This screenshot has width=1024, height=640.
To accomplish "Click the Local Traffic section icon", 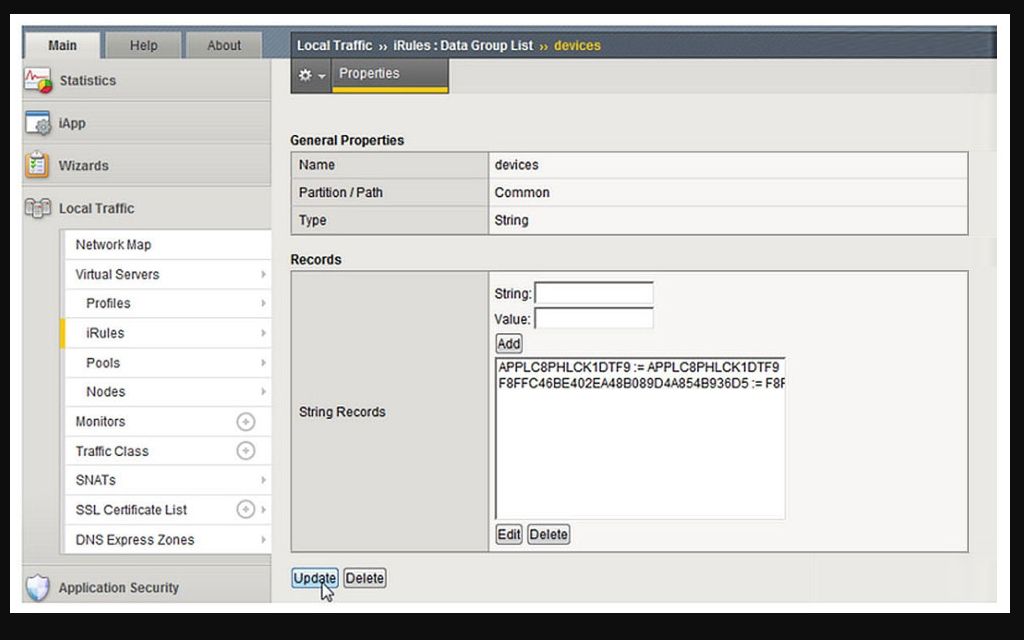I will (x=36, y=208).
